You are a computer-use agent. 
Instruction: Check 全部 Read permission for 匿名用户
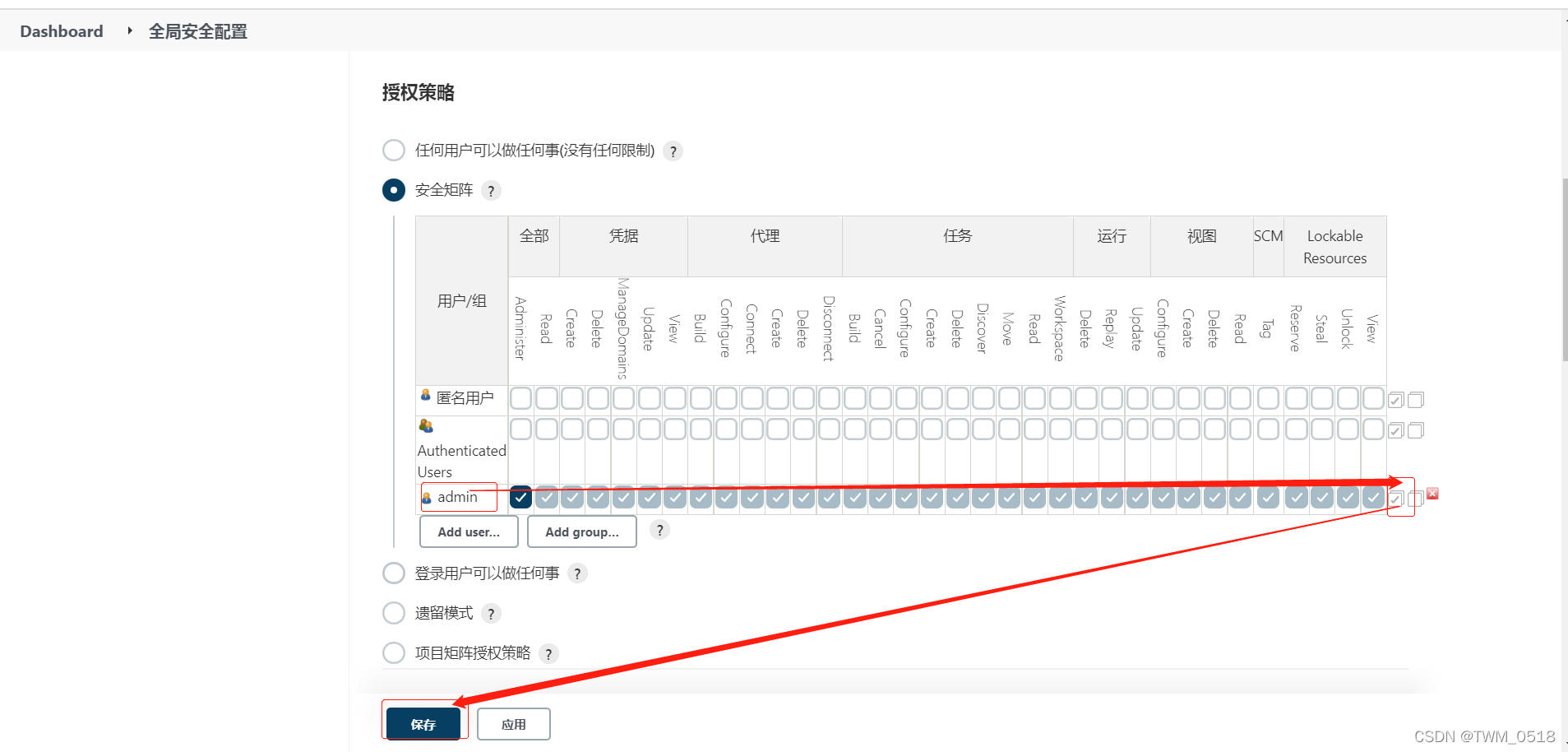point(547,398)
